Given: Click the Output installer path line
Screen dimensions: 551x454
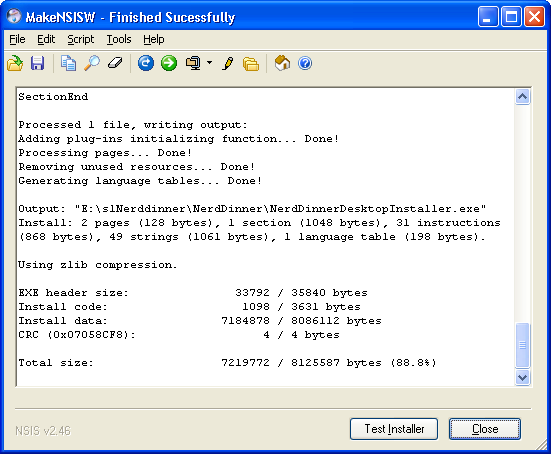Looking at the screenshot, I should point(252,209).
